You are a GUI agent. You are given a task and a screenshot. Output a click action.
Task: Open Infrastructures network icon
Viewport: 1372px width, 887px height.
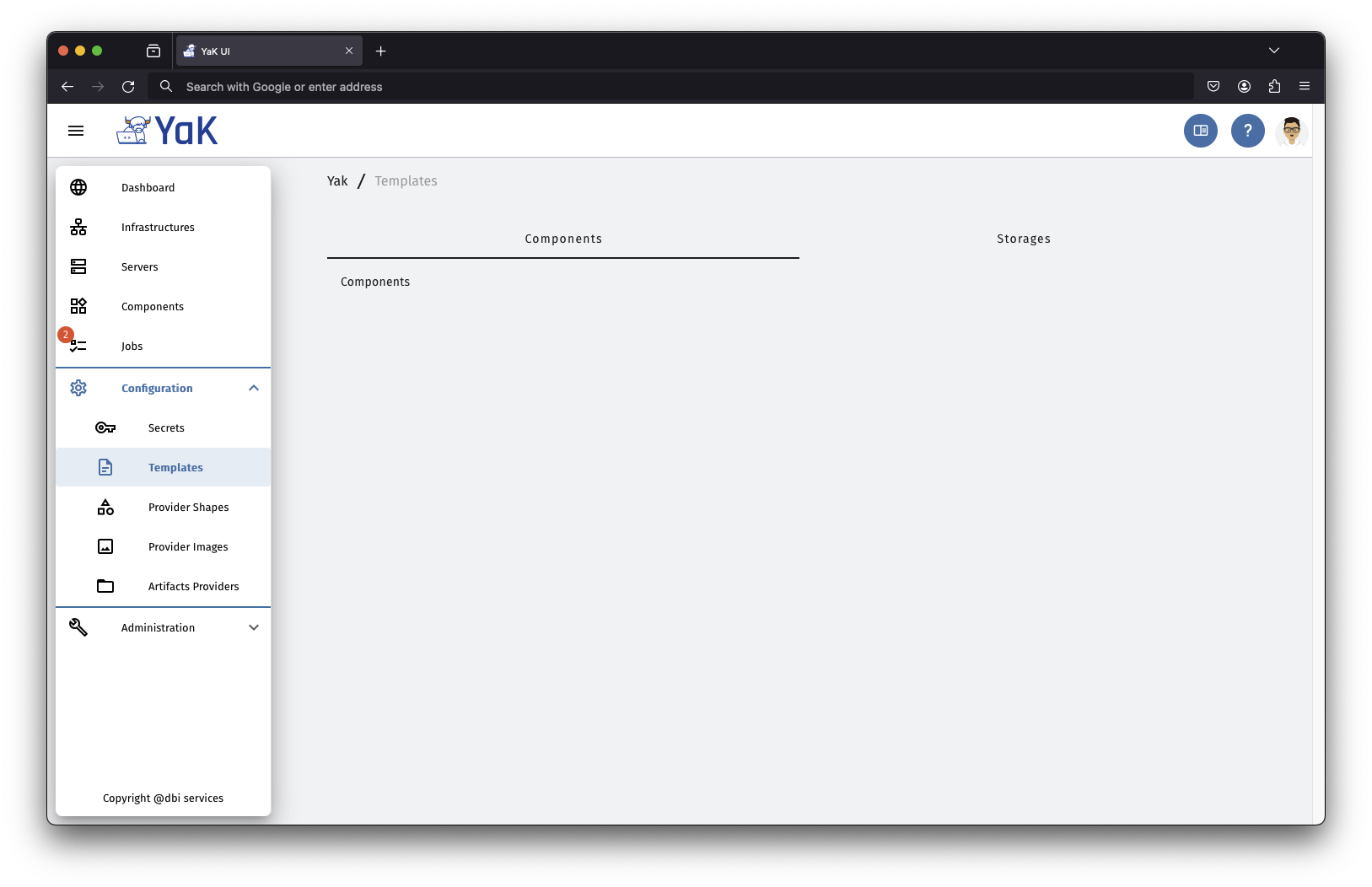coord(78,227)
